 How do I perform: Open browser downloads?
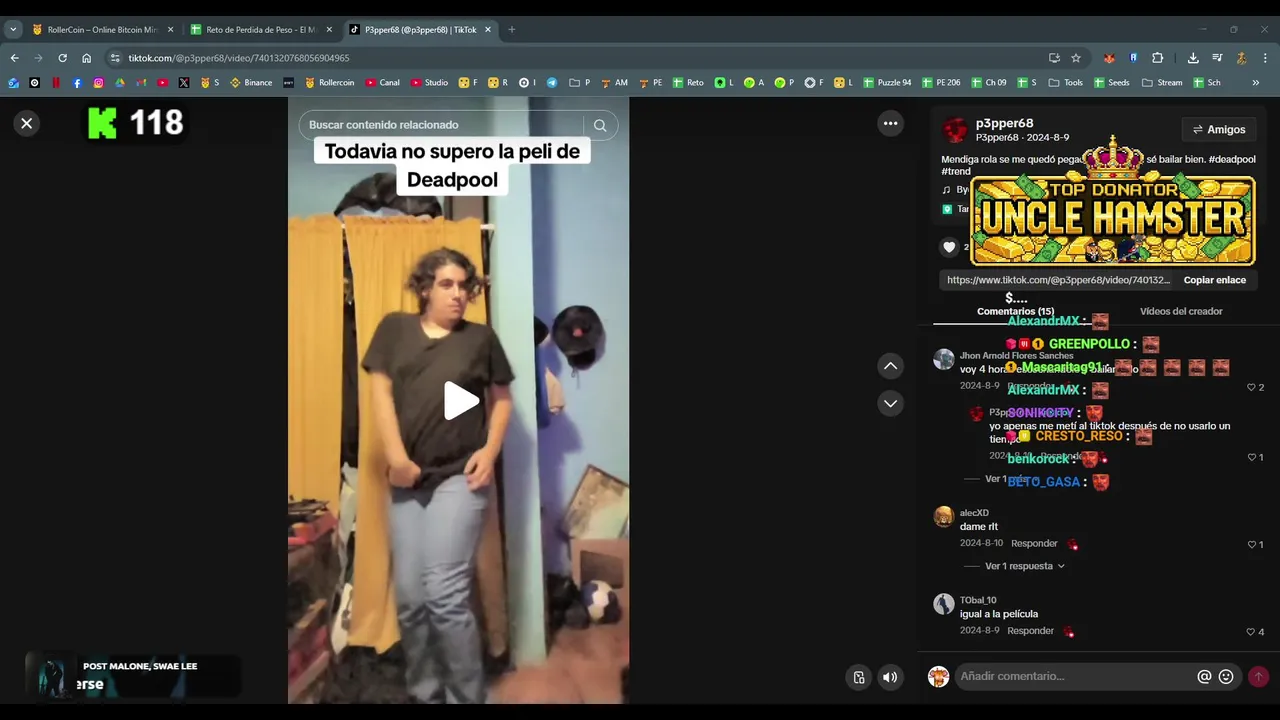tap(1193, 58)
